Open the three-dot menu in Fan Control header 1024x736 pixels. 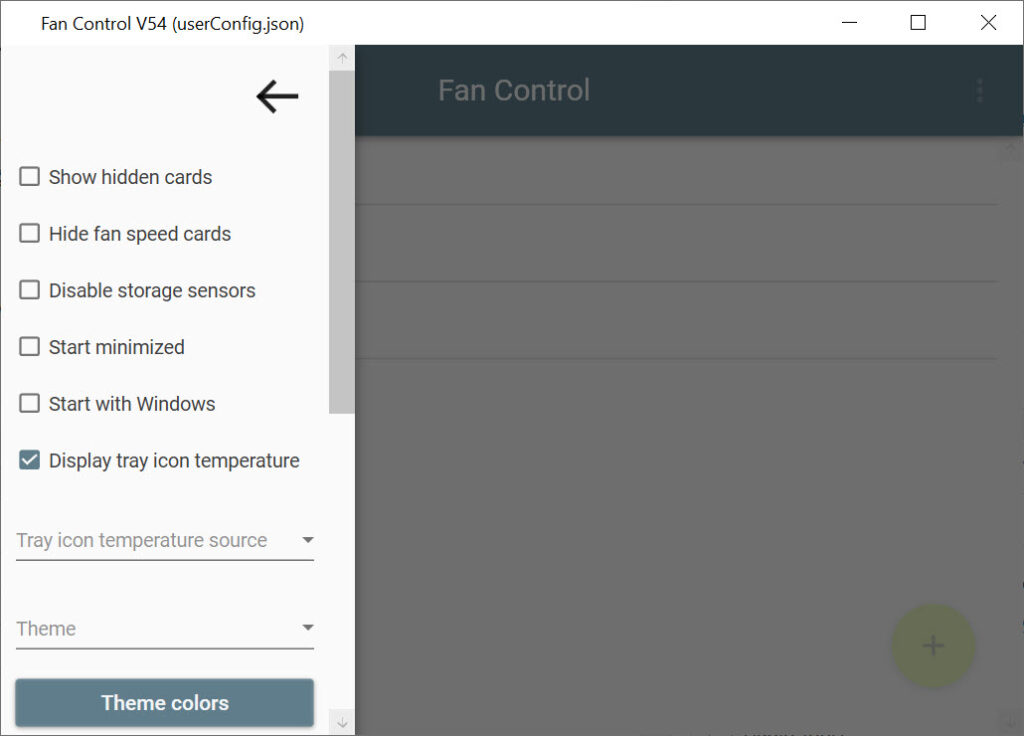(980, 91)
